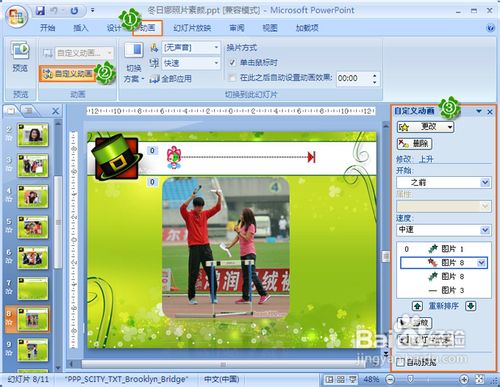Toggle the auto-advance after time checkbox

pyautogui.click(x=232, y=78)
